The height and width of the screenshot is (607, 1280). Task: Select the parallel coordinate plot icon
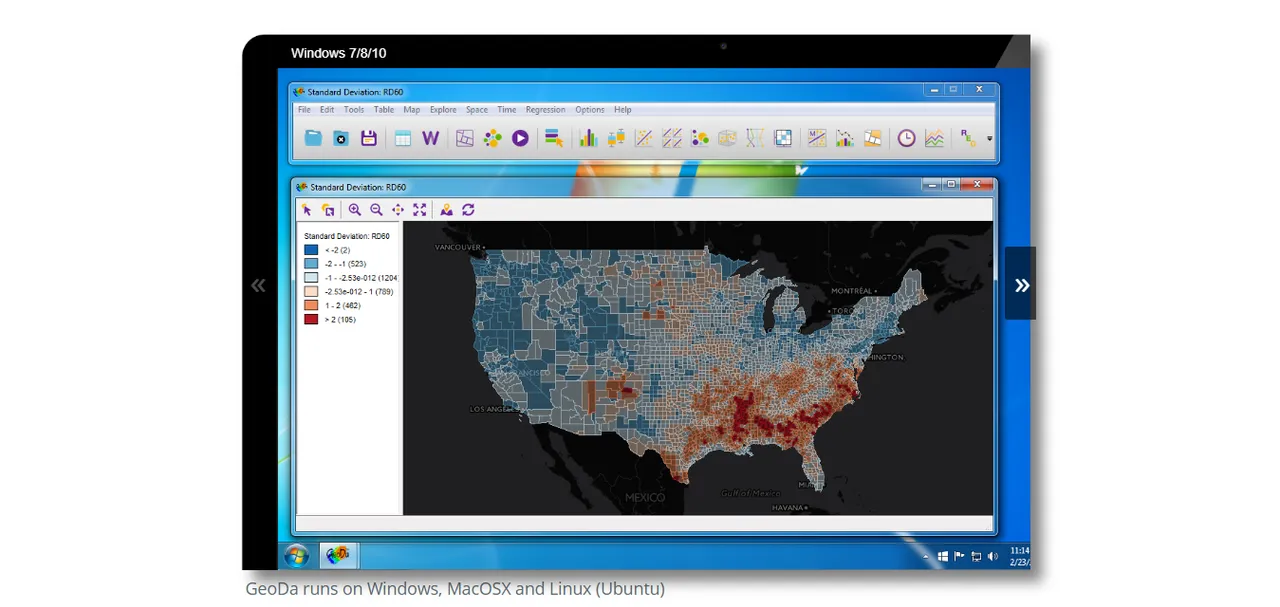click(756, 139)
